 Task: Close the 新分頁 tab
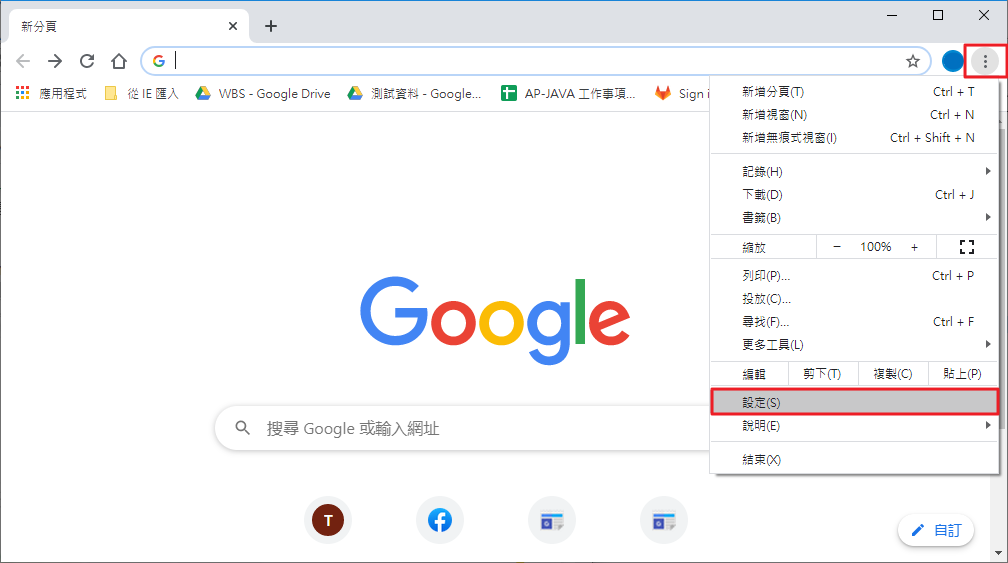[x=233, y=26]
